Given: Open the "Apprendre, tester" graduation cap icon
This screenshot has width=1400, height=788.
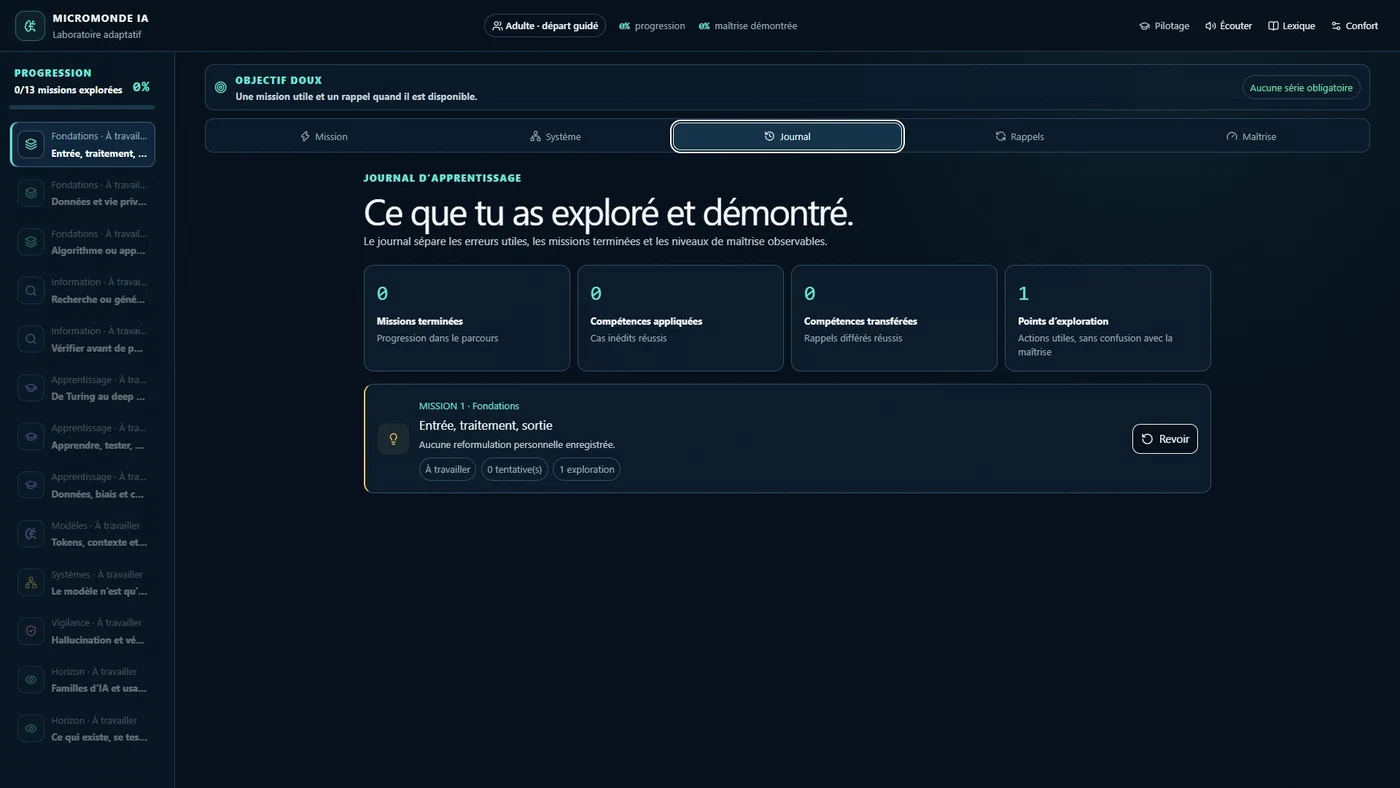Looking at the screenshot, I should pyautogui.click(x=31, y=436).
